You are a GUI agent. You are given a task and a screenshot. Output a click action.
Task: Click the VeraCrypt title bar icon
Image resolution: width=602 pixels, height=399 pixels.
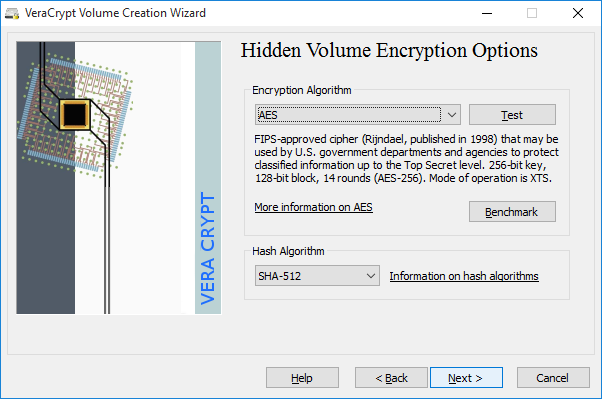(12, 13)
